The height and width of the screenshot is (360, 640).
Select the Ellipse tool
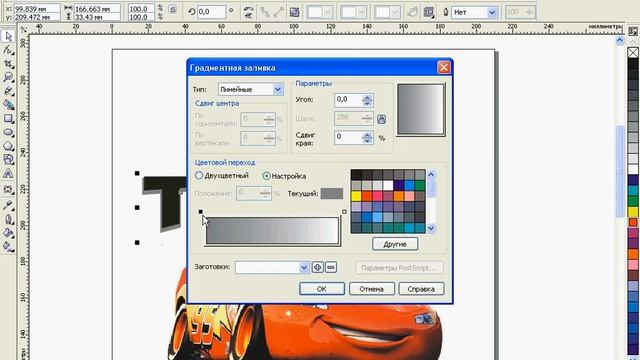tap(8, 132)
